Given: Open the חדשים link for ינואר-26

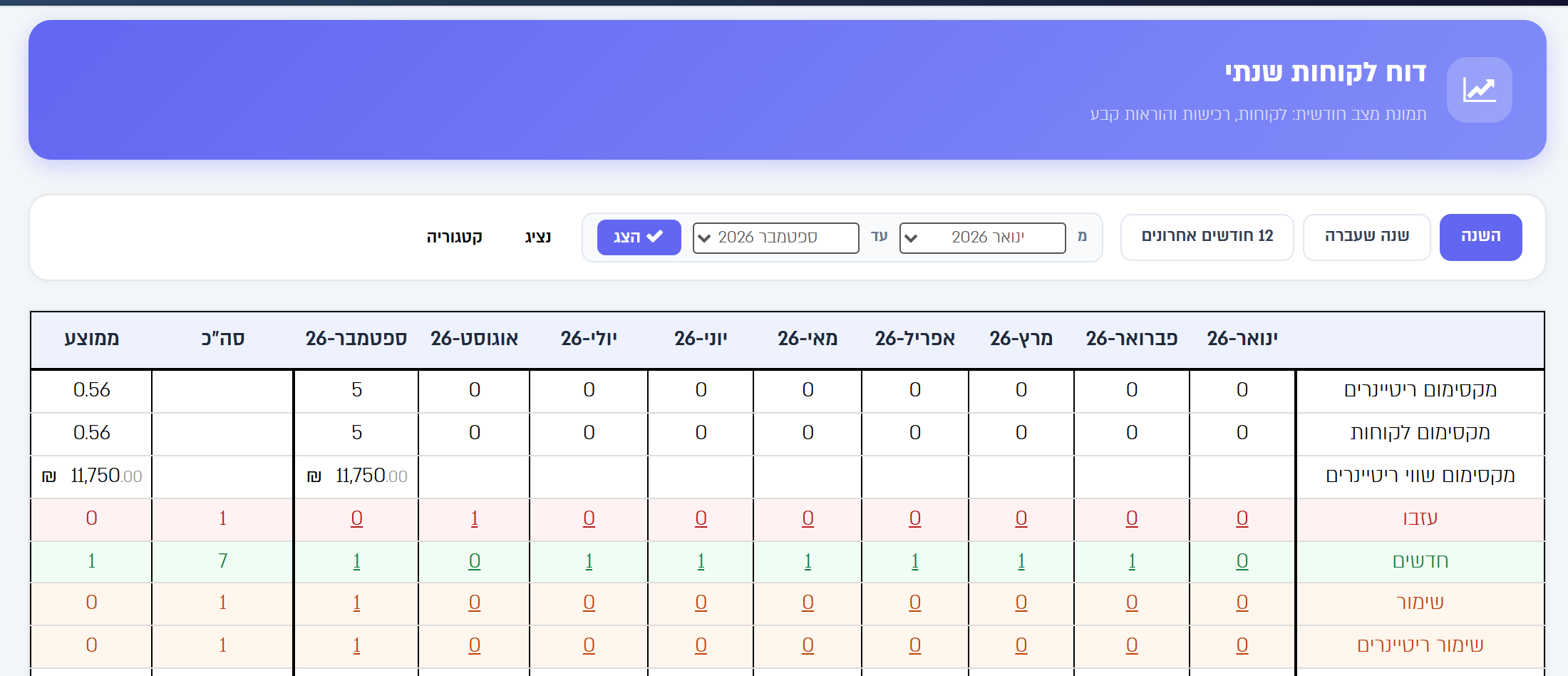Looking at the screenshot, I should click(x=1242, y=561).
